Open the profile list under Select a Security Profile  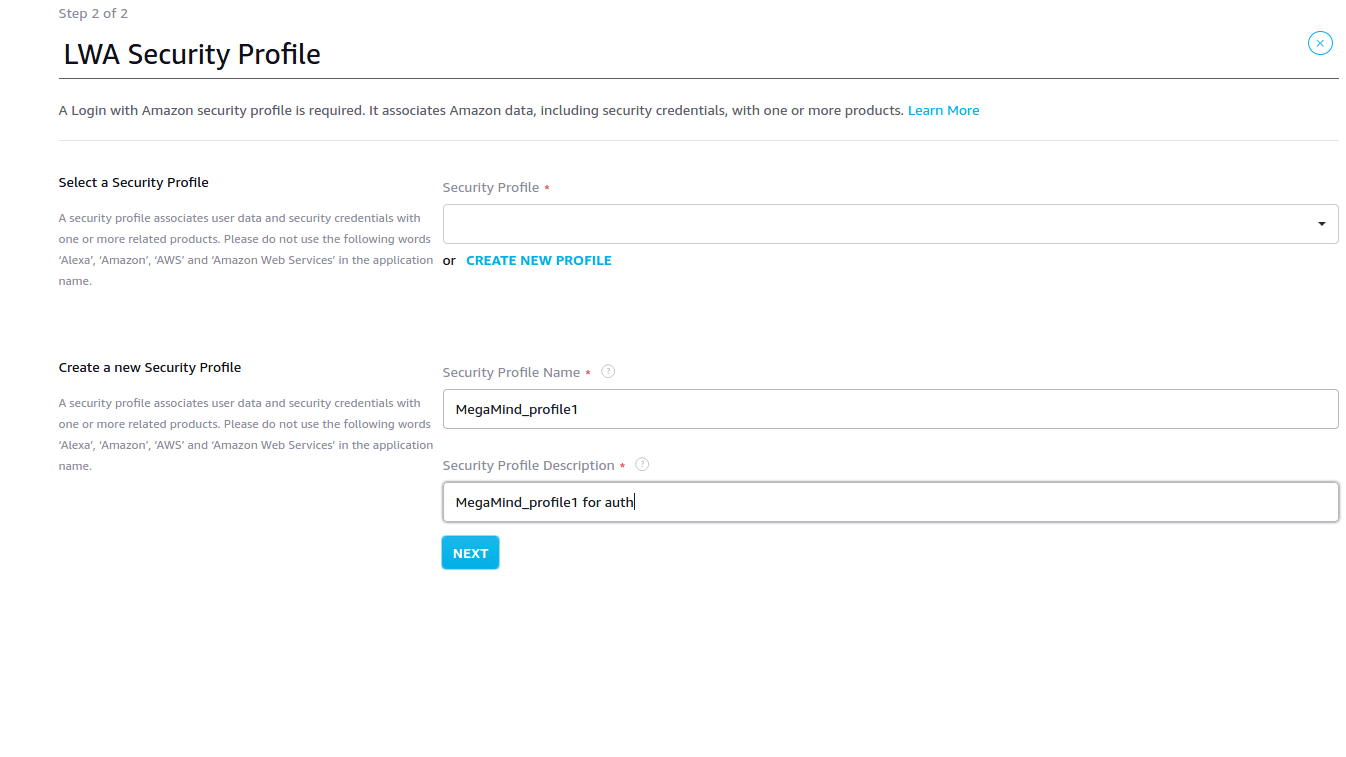890,223
